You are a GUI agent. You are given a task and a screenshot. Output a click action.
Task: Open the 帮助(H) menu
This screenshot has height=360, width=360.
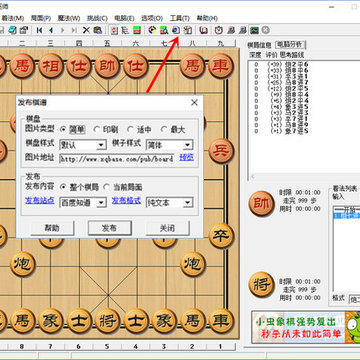207,18
